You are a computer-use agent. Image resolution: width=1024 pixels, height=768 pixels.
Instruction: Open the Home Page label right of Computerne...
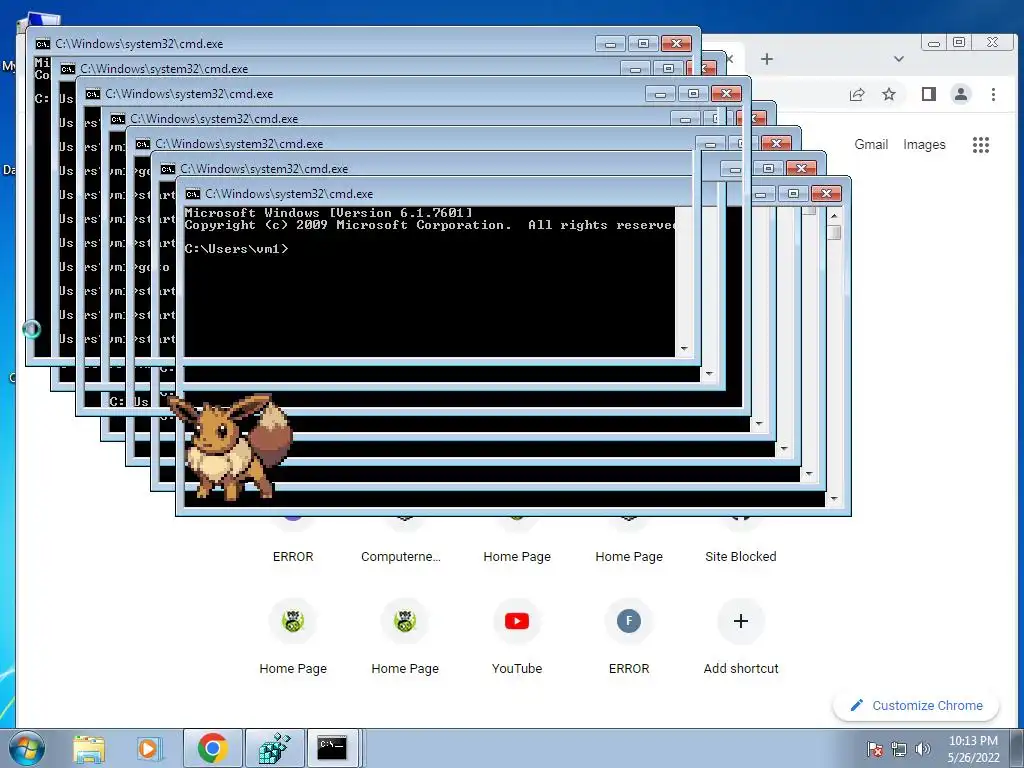[517, 556]
